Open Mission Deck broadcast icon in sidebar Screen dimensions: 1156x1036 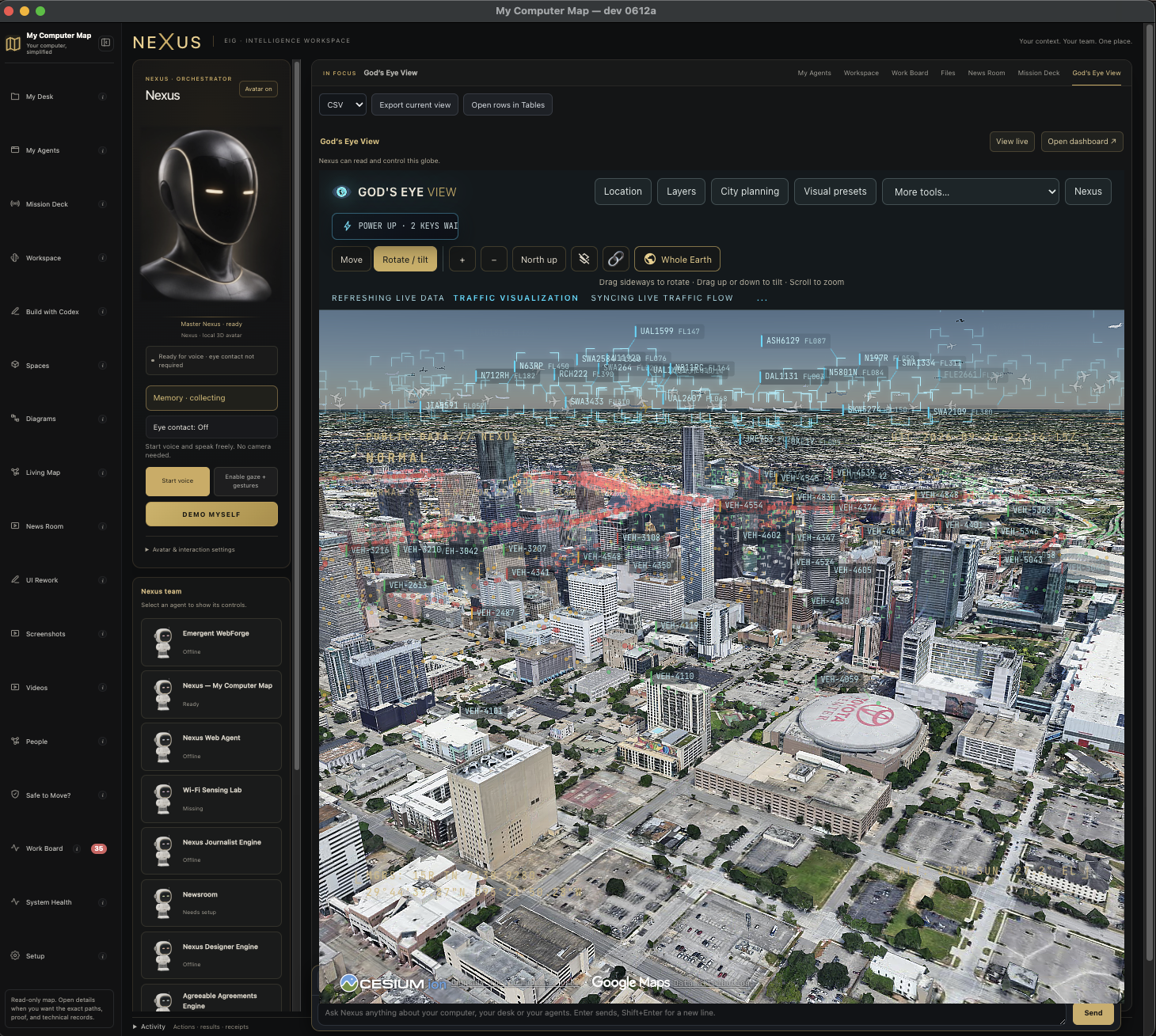pos(15,204)
